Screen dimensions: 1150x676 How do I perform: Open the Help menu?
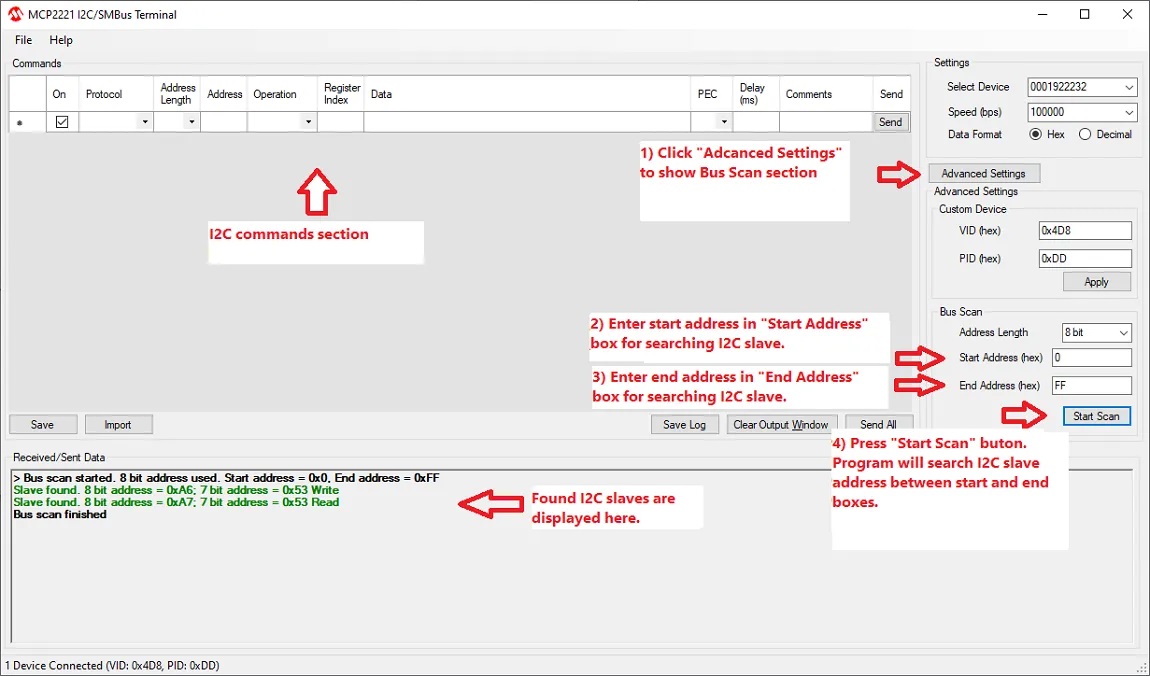point(61,40)
